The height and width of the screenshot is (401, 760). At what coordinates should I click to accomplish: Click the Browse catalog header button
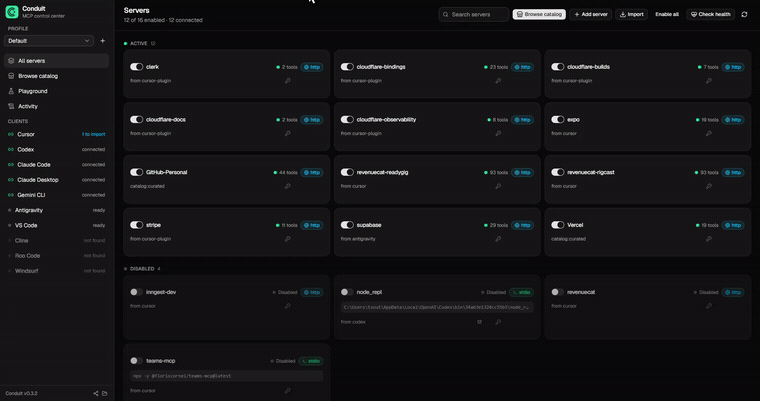click(539, 15)
